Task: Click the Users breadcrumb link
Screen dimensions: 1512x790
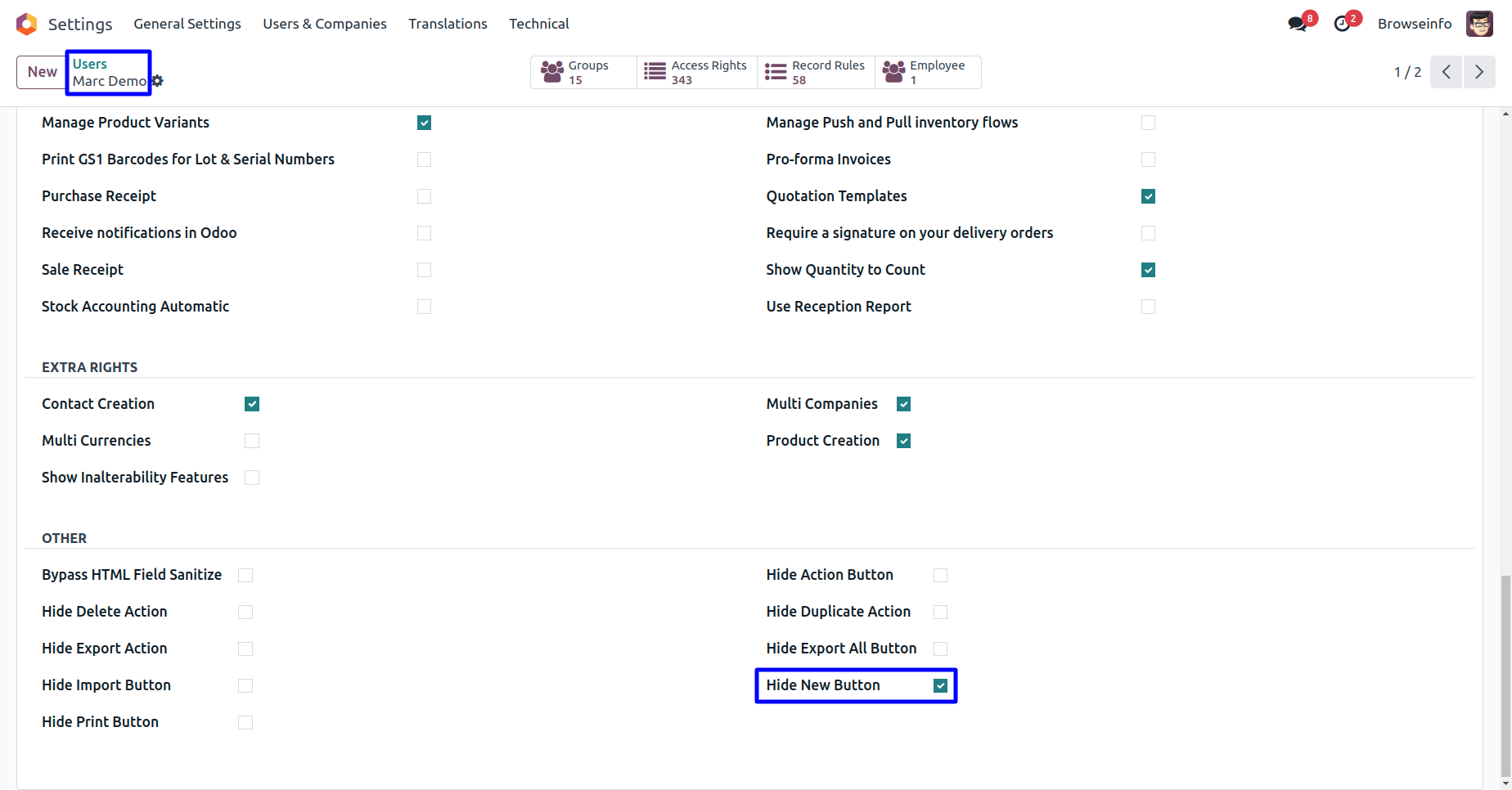Action: 90,64
